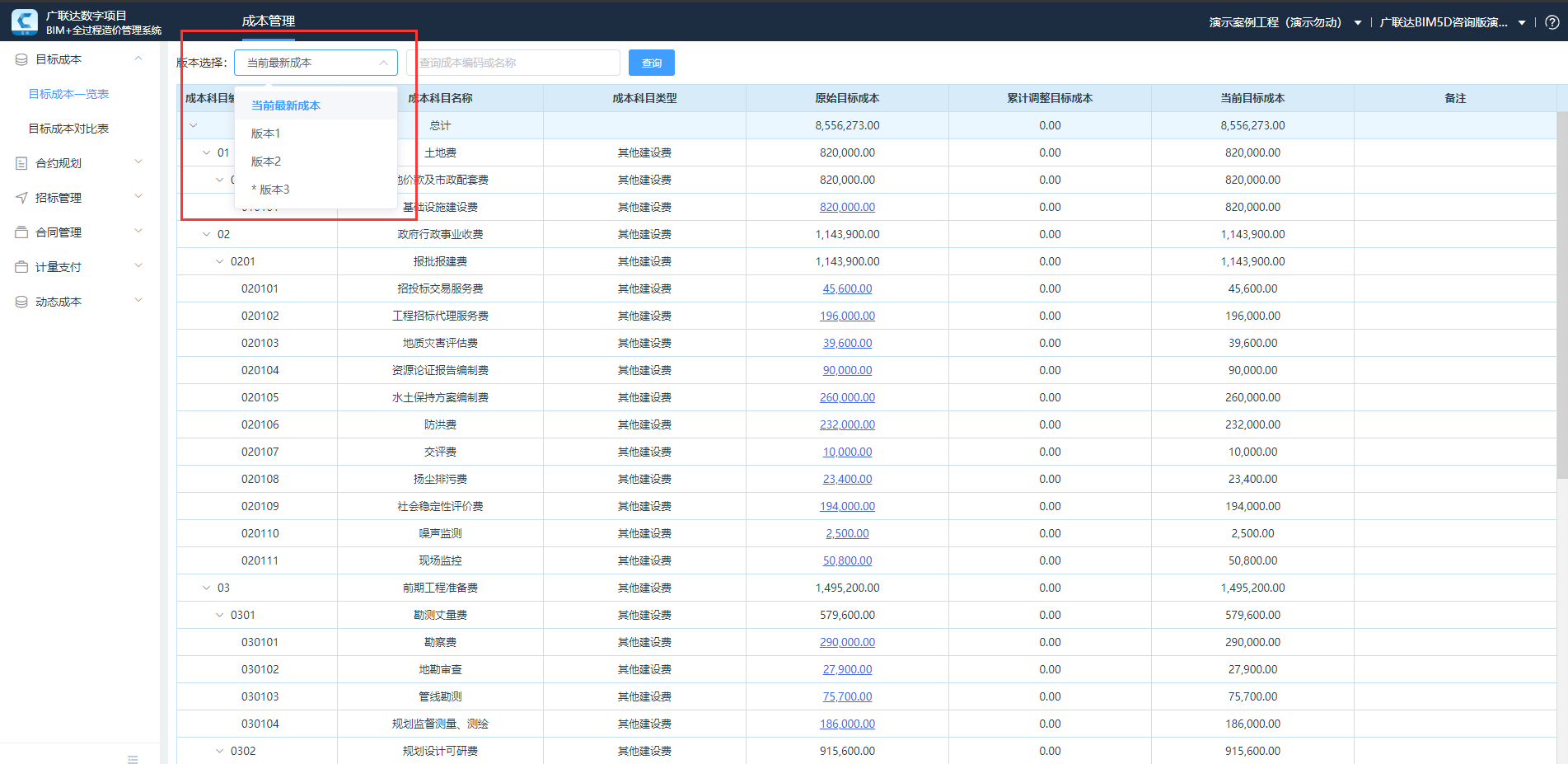Click the 合同管理 briefcase icon
Image resolution: width=1568 pixels, height=764 pixels.
[21, 232]
